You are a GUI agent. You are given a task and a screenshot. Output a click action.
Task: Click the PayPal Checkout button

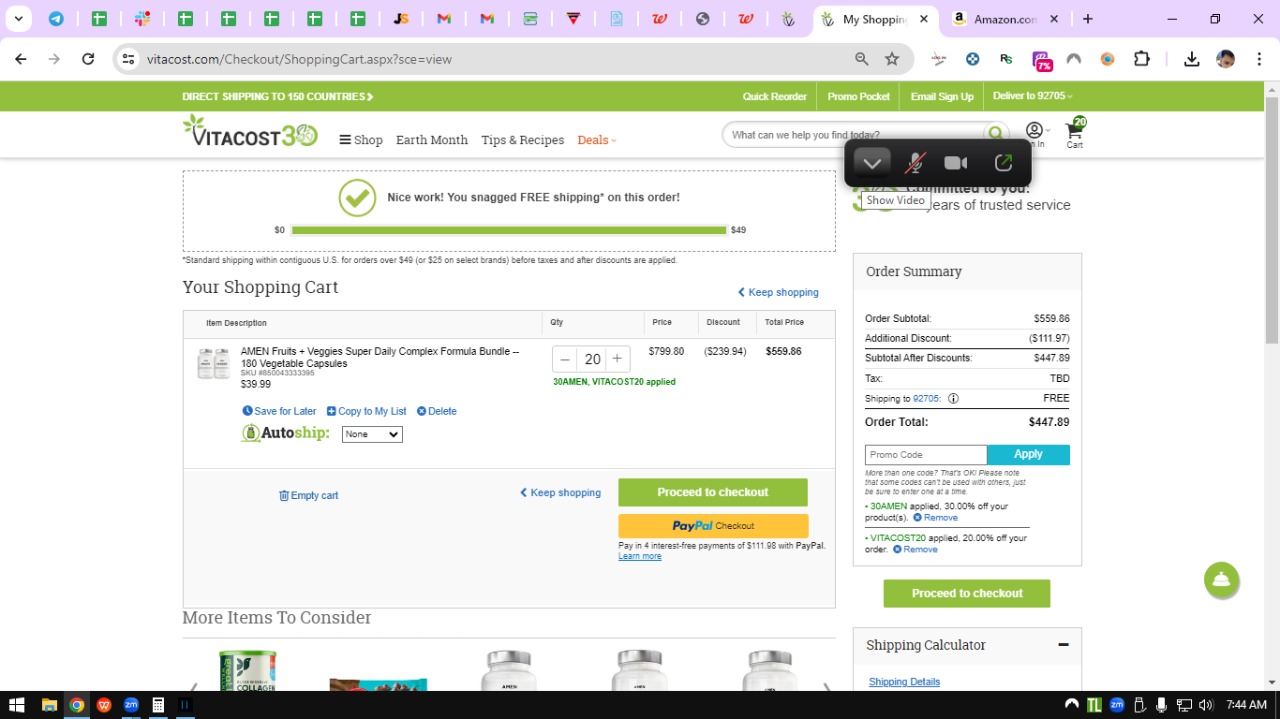713,526
